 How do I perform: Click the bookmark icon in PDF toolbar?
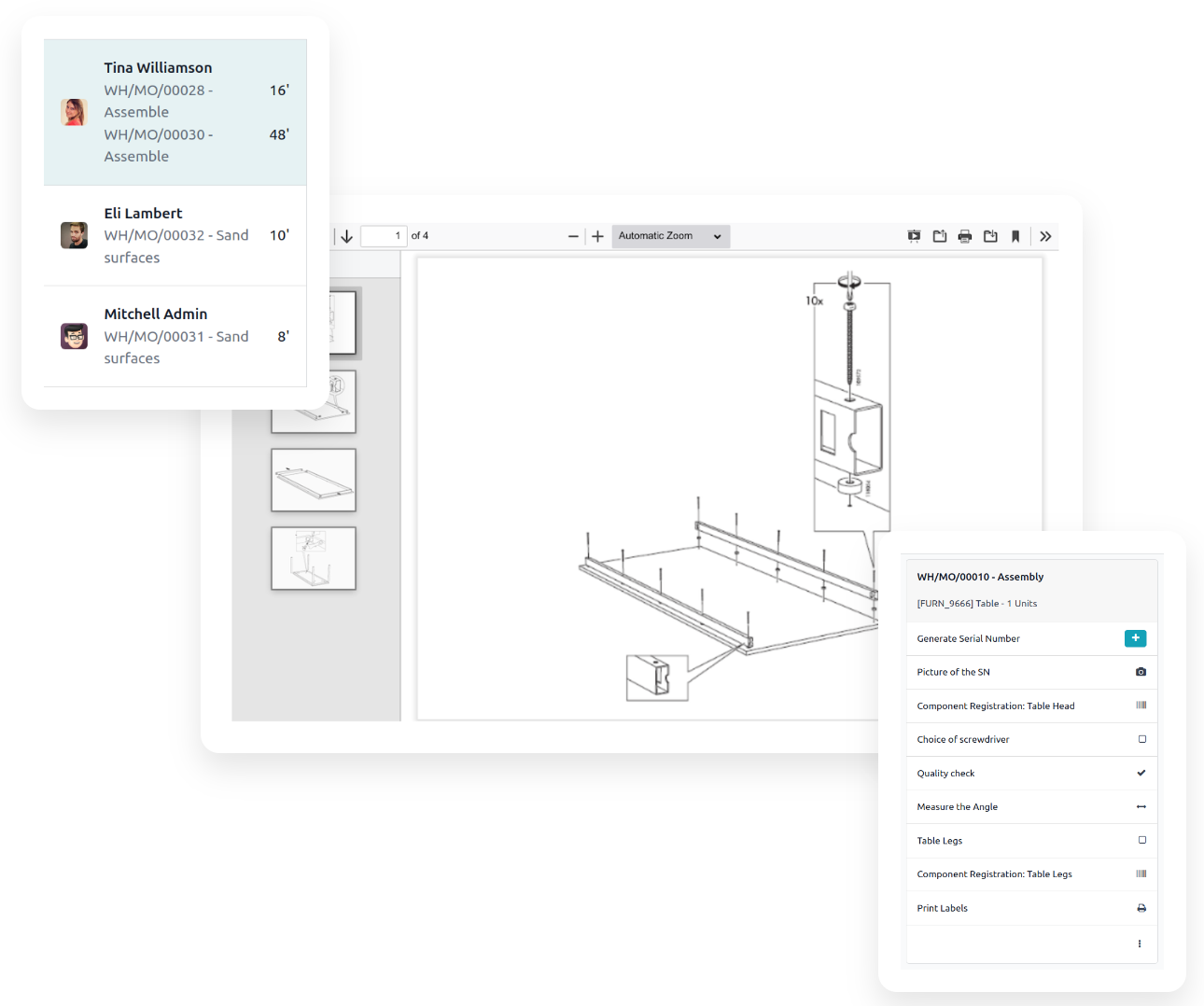1015,236
